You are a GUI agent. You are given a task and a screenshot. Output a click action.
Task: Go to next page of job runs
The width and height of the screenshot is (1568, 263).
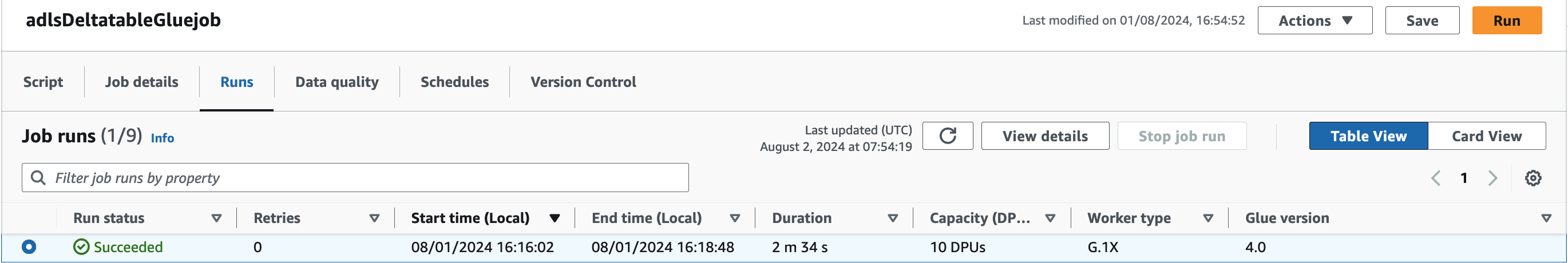[x=1492, y=178]
